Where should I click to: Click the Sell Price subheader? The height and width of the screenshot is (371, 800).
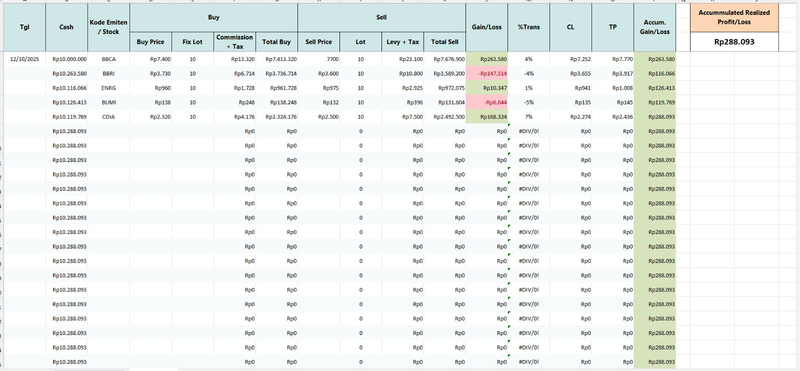tap(318, 42)
